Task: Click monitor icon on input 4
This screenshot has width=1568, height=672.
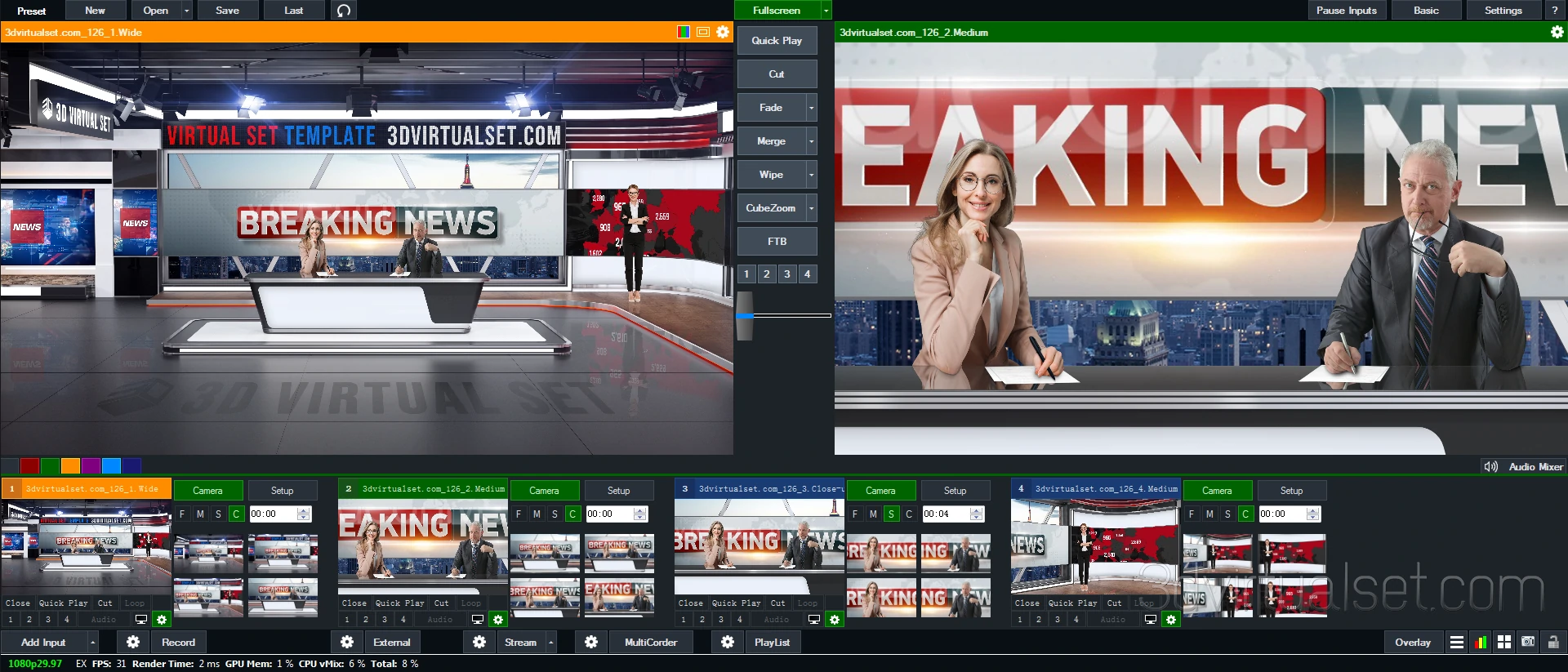Action: [1151, 620]
